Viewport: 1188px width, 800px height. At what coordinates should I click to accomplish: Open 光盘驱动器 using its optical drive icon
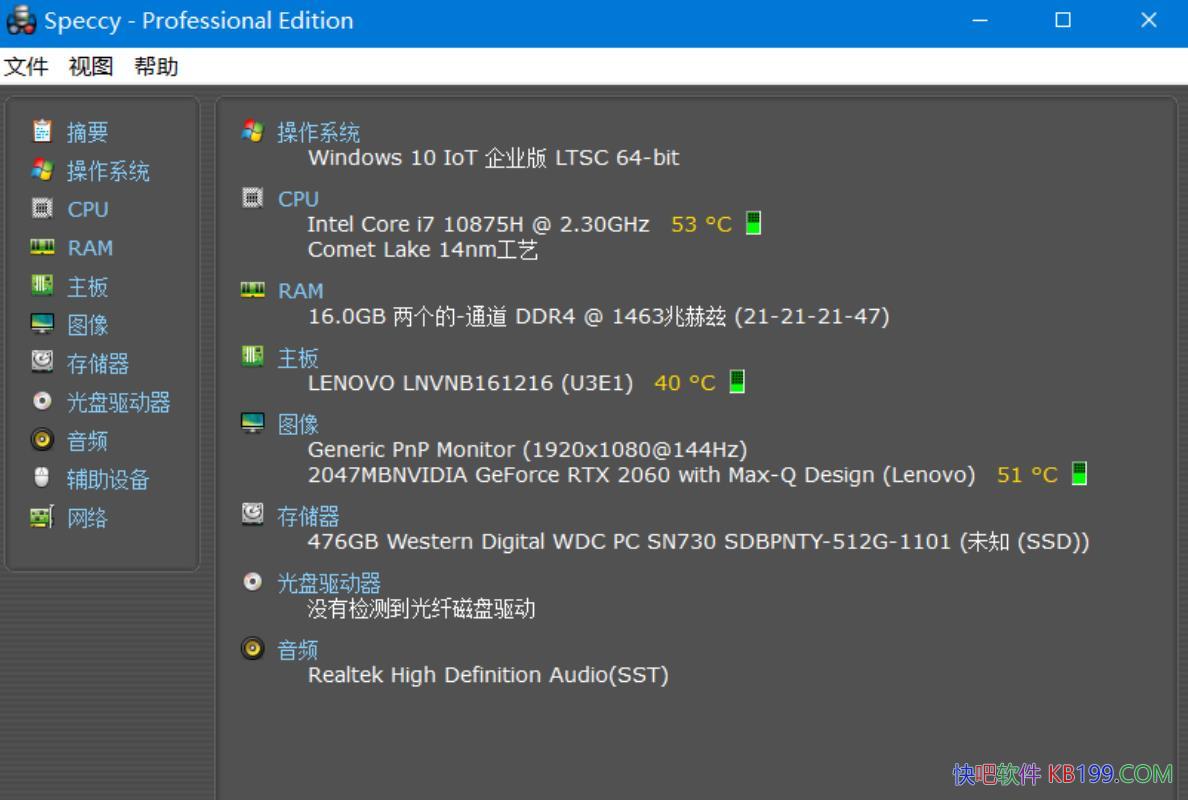(43, 401)
